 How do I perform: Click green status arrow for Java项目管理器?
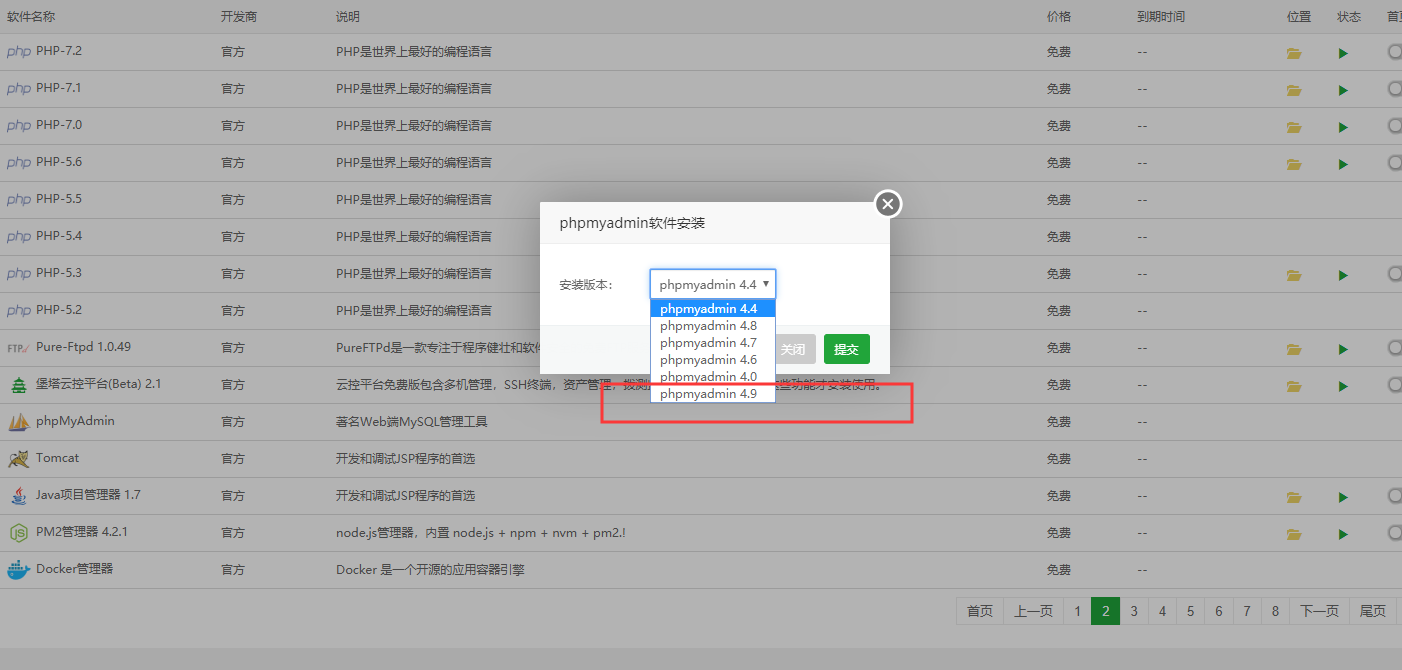(1343, 497)
